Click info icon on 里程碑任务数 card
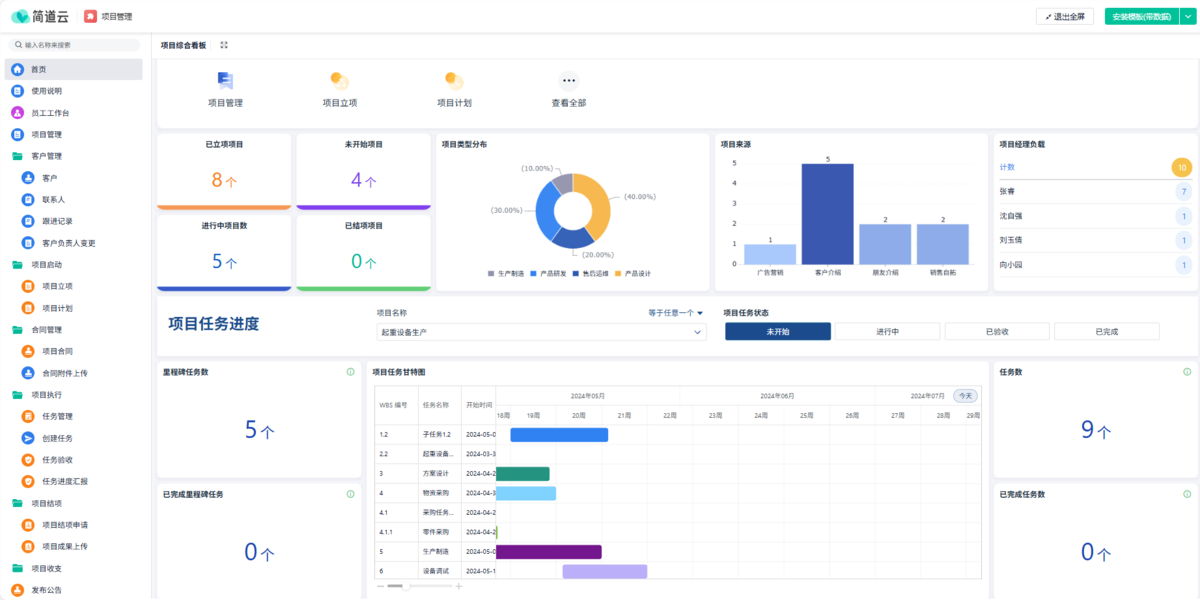This screenshot has height=600, width=1200. tap(350, 372)
